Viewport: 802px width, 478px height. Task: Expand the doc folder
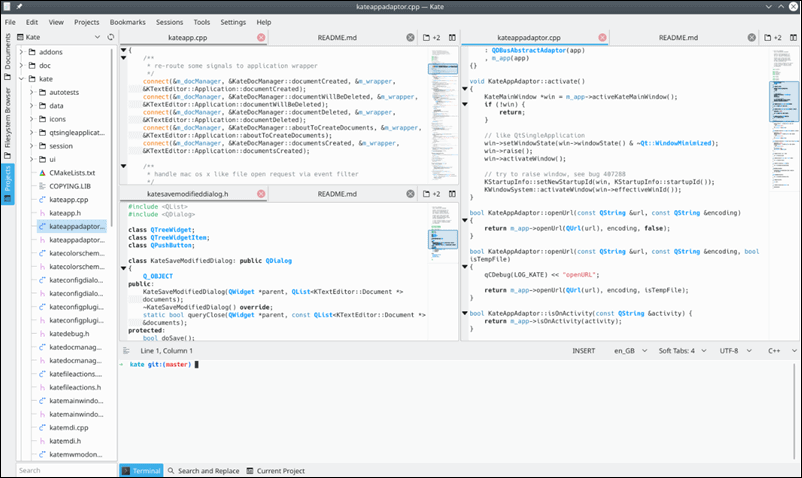[x=21, y=65]
